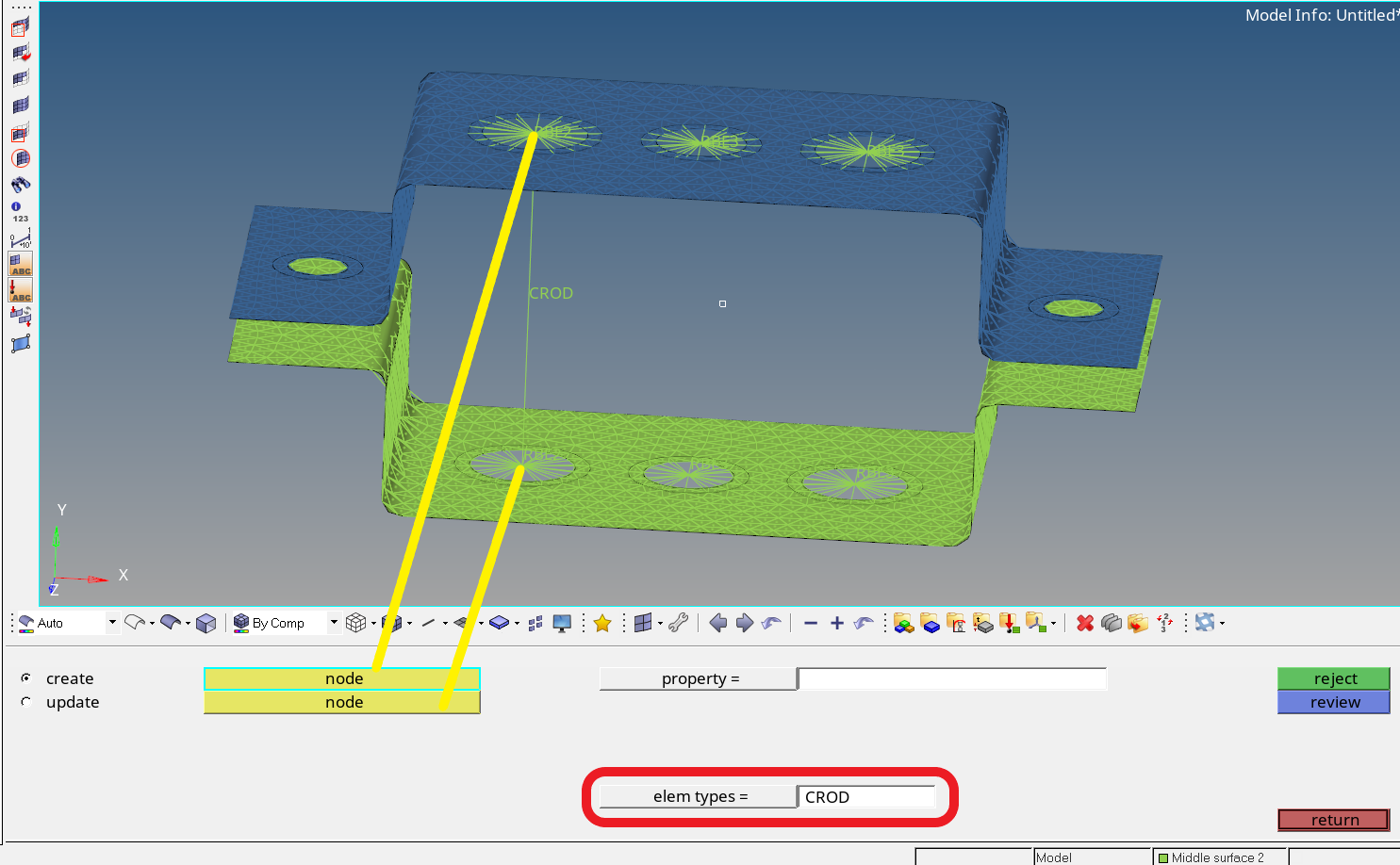
Task: Click the first yellow node selector
Action: [342, 678]
